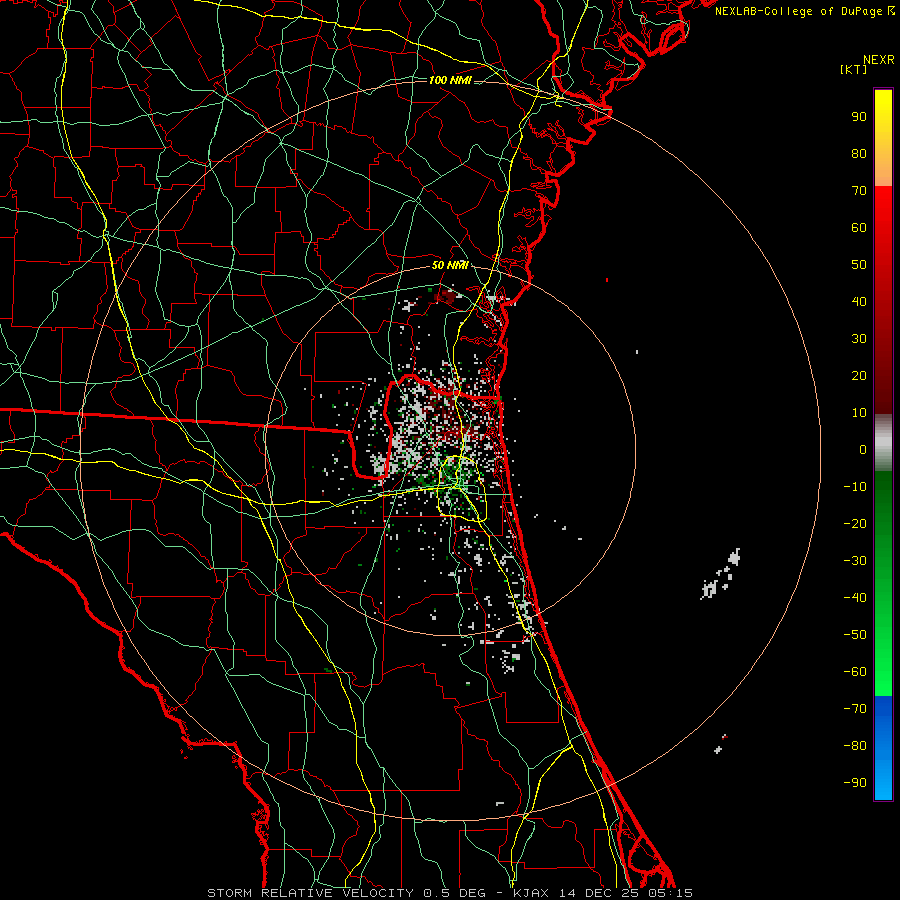
Task: Click the -30 value on the velocity scale
Action: [x=855, y=561]
